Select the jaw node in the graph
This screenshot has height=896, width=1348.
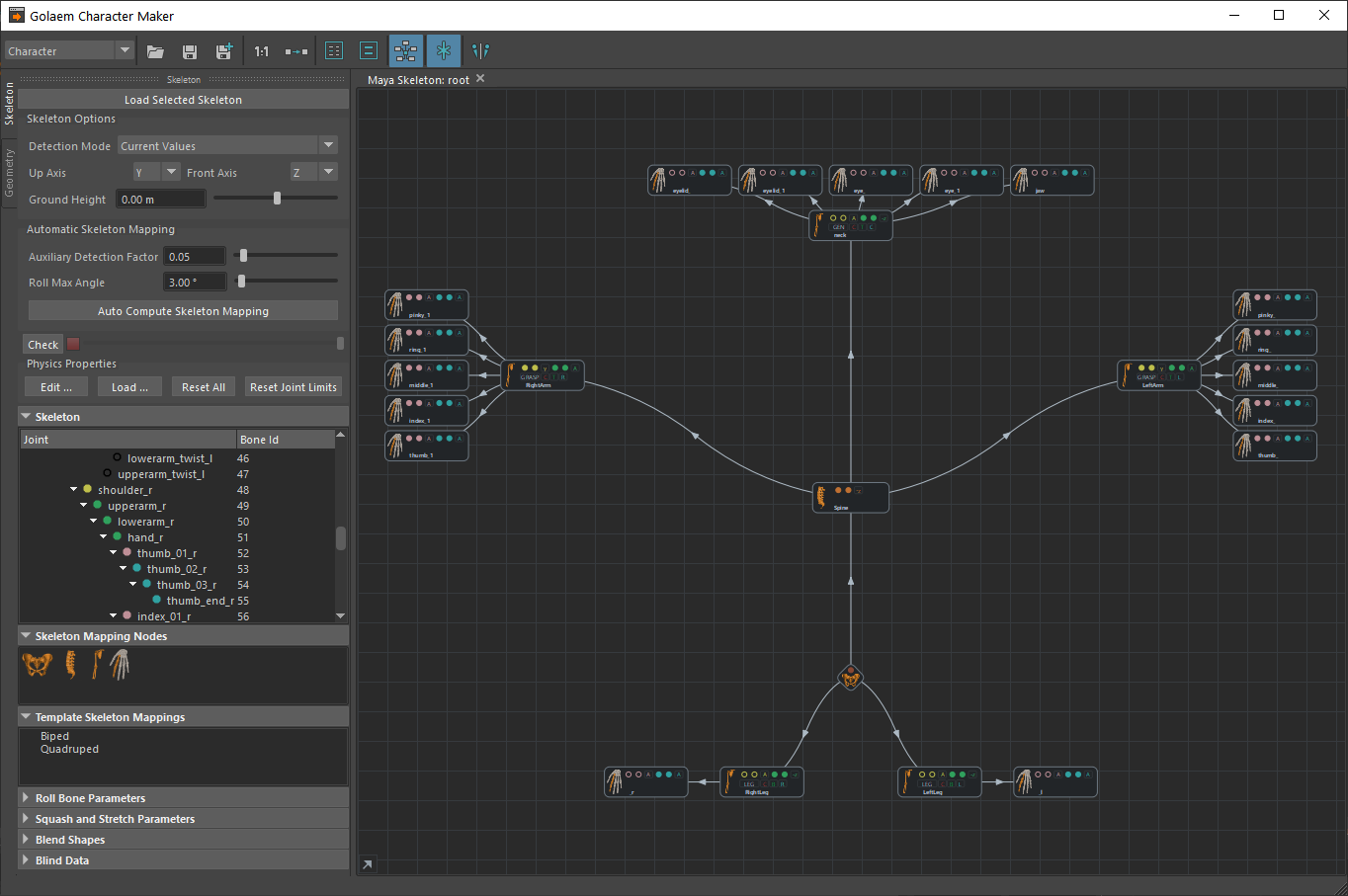(1053, 180)
